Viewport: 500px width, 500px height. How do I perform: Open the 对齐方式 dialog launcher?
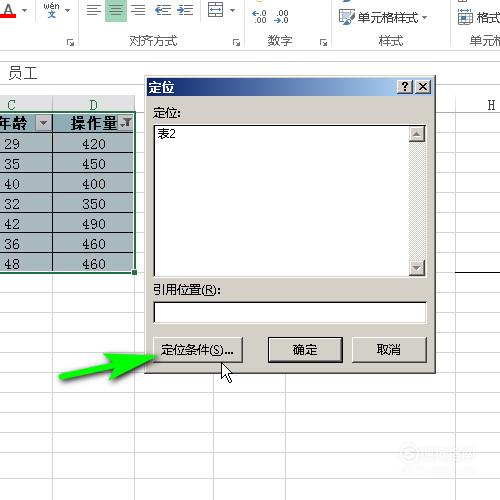236,42
